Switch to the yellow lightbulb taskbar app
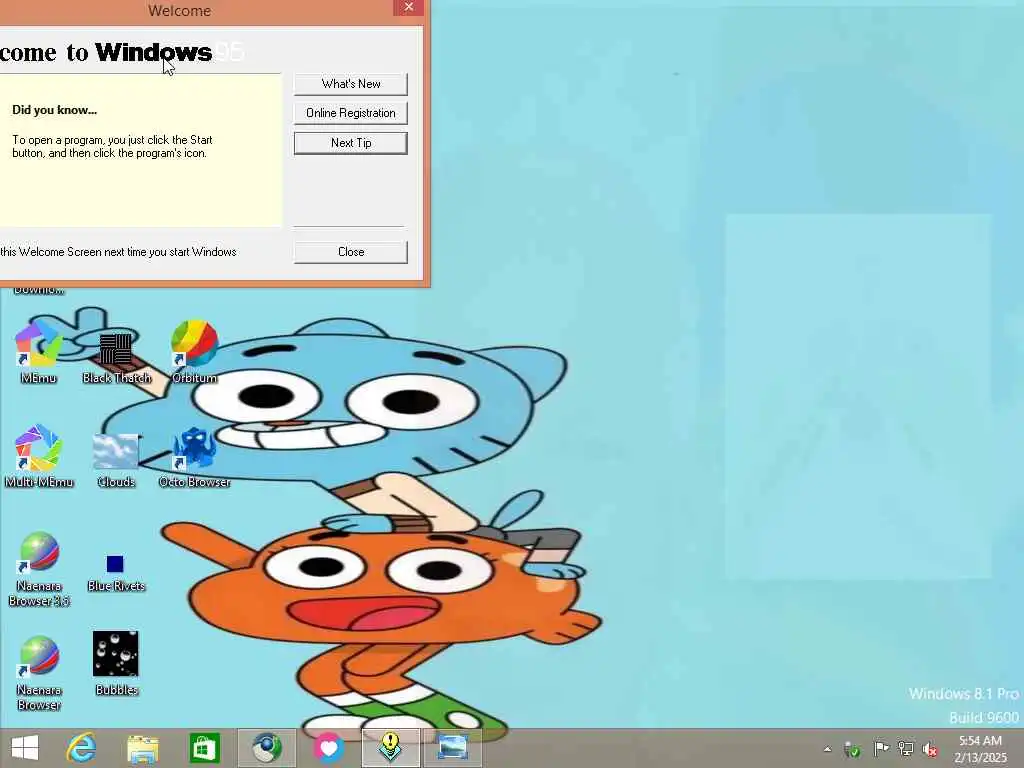The height and width of the screenshot is (768, 1024). pyautogui.click(x=391, y=748)
